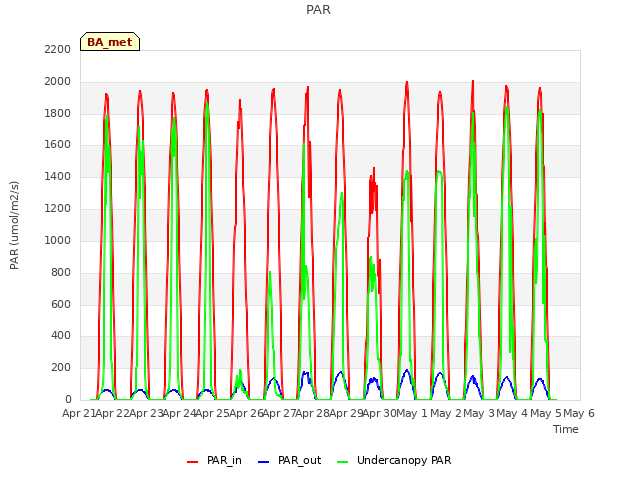Click the 0 y-axis tick label
Viewport: 640px width, 480px height.
coord(68,400)
